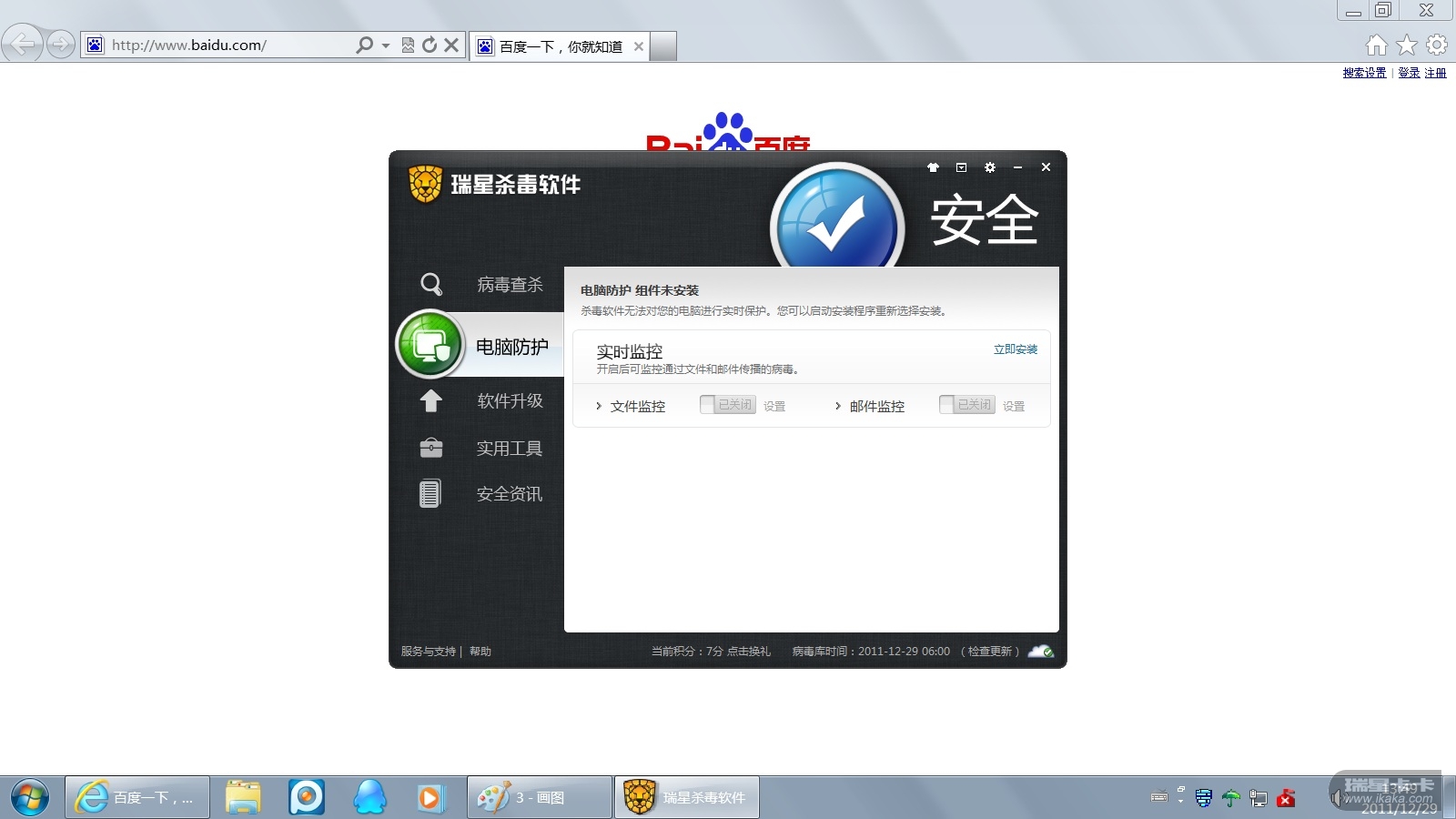Click the cloud status icon in Rising footer
1456x819 pixels.
tap(1041, 651)
